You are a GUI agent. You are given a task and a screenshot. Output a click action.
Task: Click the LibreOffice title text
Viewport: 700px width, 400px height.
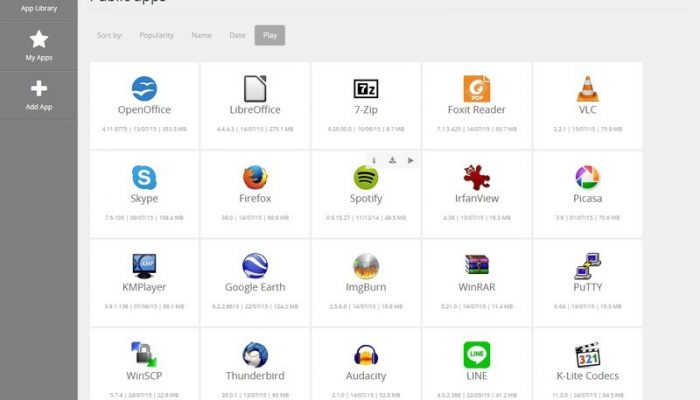pyautogui.click(x=255, y=110)
